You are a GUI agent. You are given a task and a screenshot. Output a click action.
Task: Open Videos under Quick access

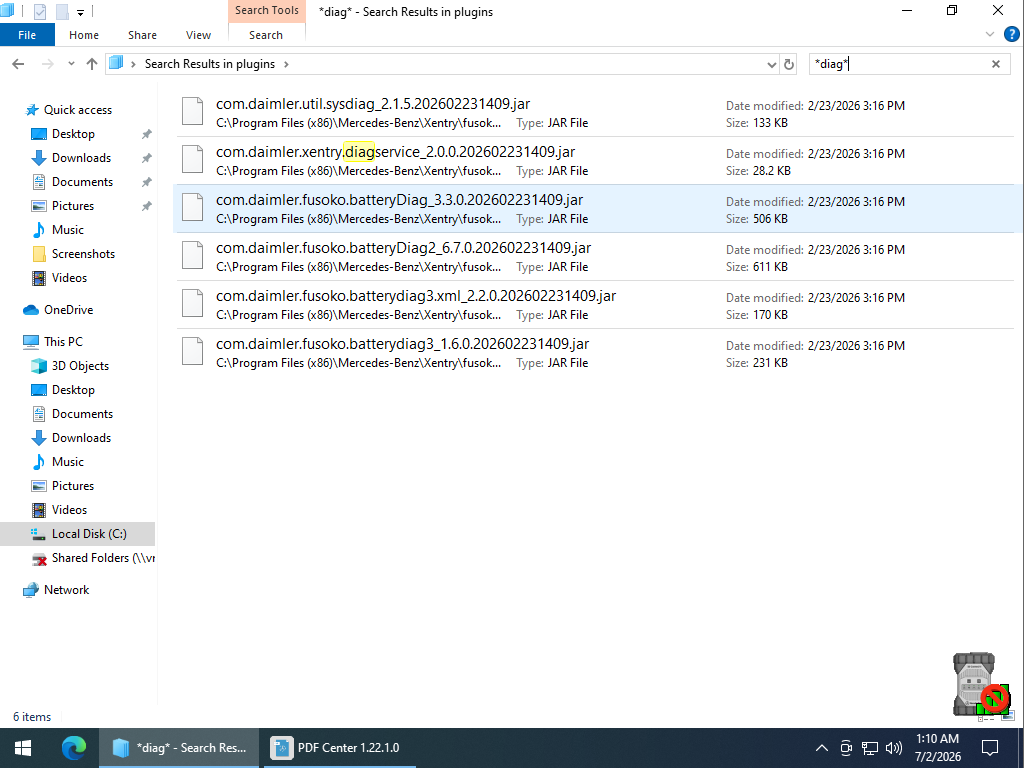[x=69, y=278]
